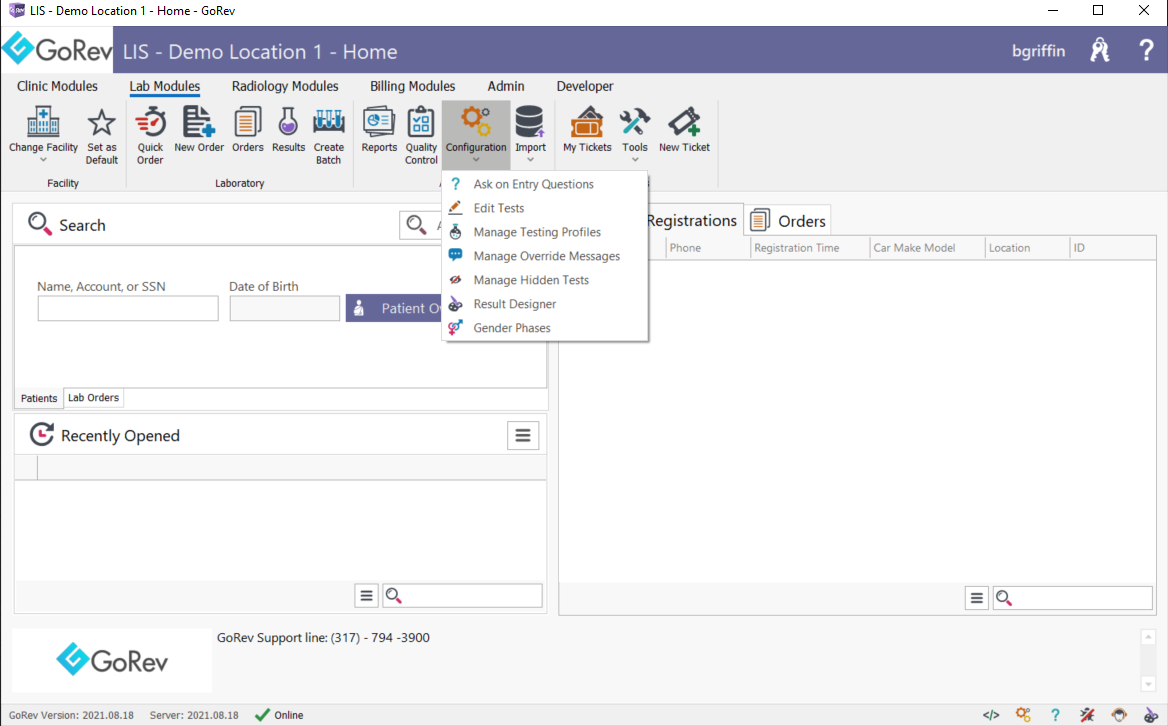The image size is (1168, 726).
Task: Click the status bar crossed-tools icon
Action: 1087,715
